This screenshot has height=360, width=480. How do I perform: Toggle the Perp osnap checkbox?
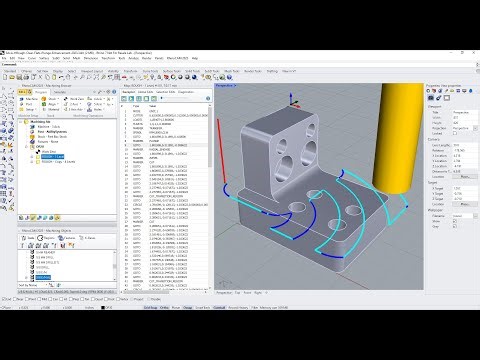(x=71, y=299)
